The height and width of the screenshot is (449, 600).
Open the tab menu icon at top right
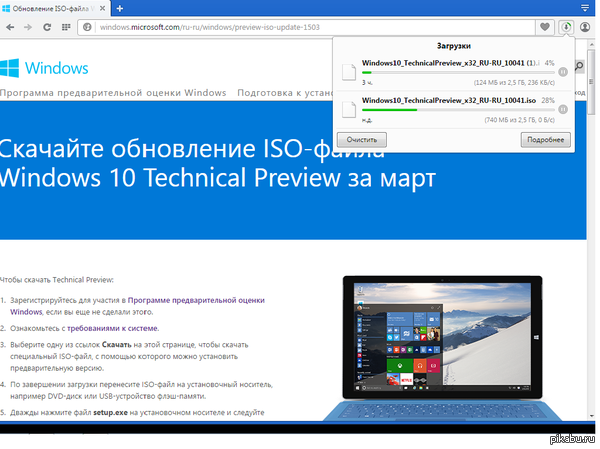[x=585, y=8]
